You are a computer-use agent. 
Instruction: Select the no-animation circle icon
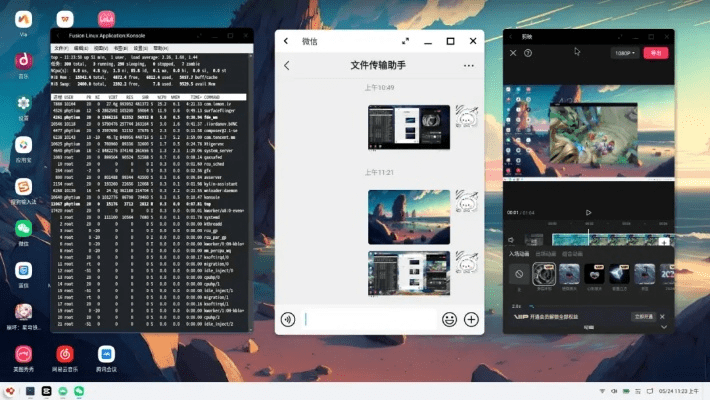(518, 273)
